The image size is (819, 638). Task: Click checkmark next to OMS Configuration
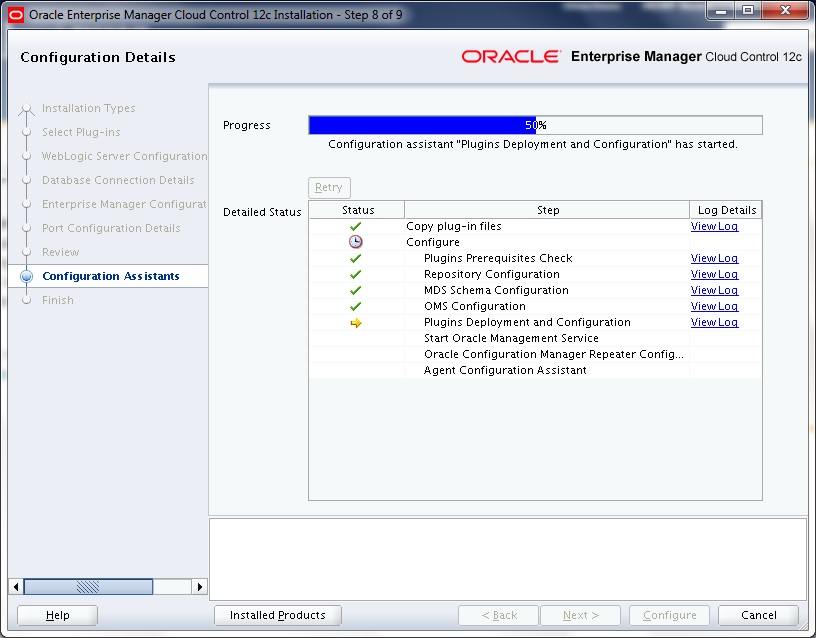pos(356,306)
